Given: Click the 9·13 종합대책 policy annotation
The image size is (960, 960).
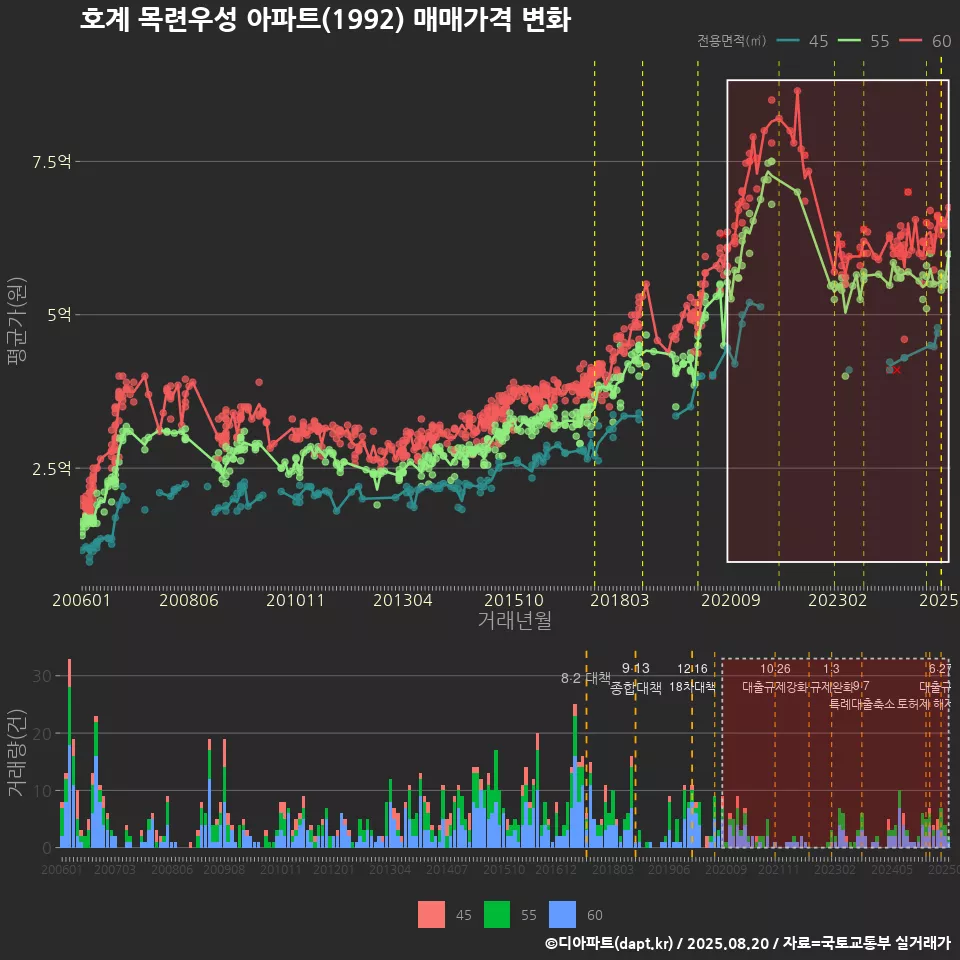Looking at the screenshot, I should click(x=636, y=678).
